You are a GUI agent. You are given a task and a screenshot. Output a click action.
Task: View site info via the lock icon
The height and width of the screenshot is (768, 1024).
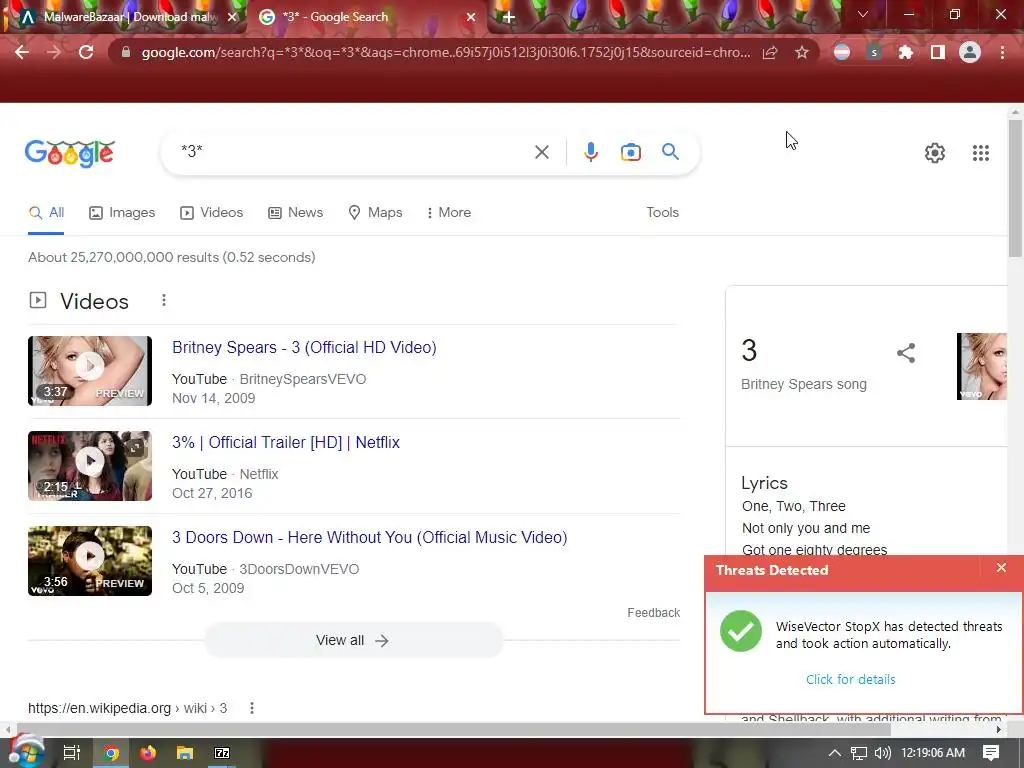[126, 52]
